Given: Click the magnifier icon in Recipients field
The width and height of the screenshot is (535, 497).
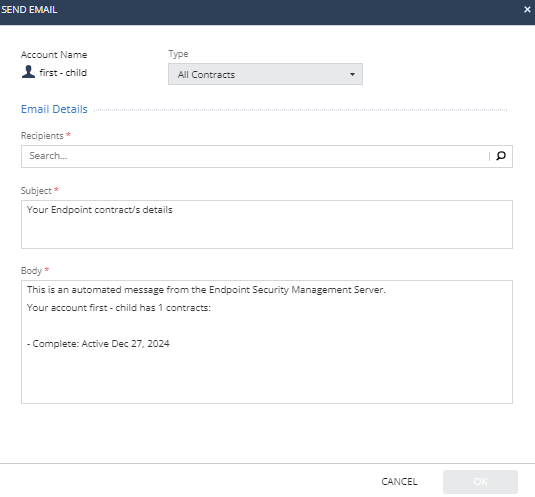Looking at the screenshot, I should 501,156.
